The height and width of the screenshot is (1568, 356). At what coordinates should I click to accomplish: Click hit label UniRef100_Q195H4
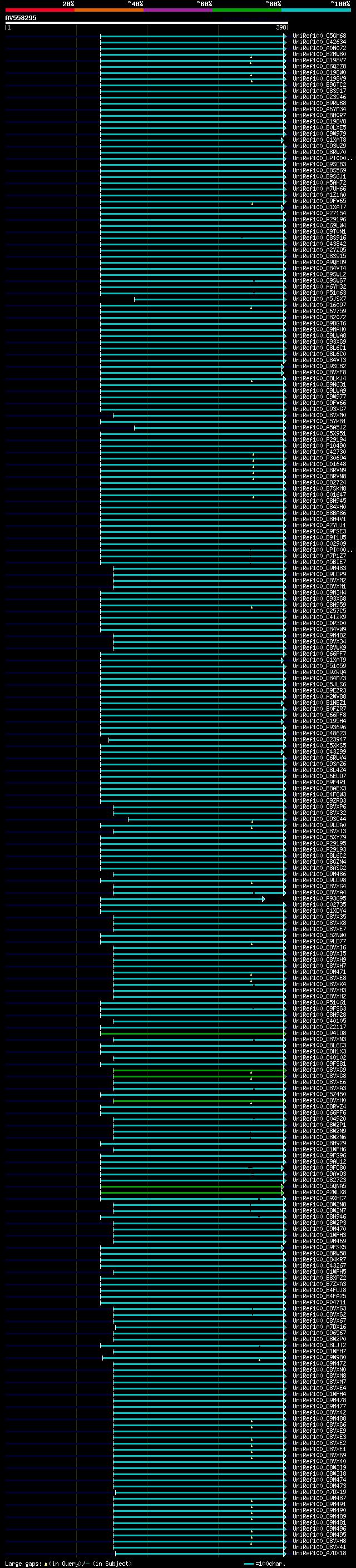pos(319,721)
